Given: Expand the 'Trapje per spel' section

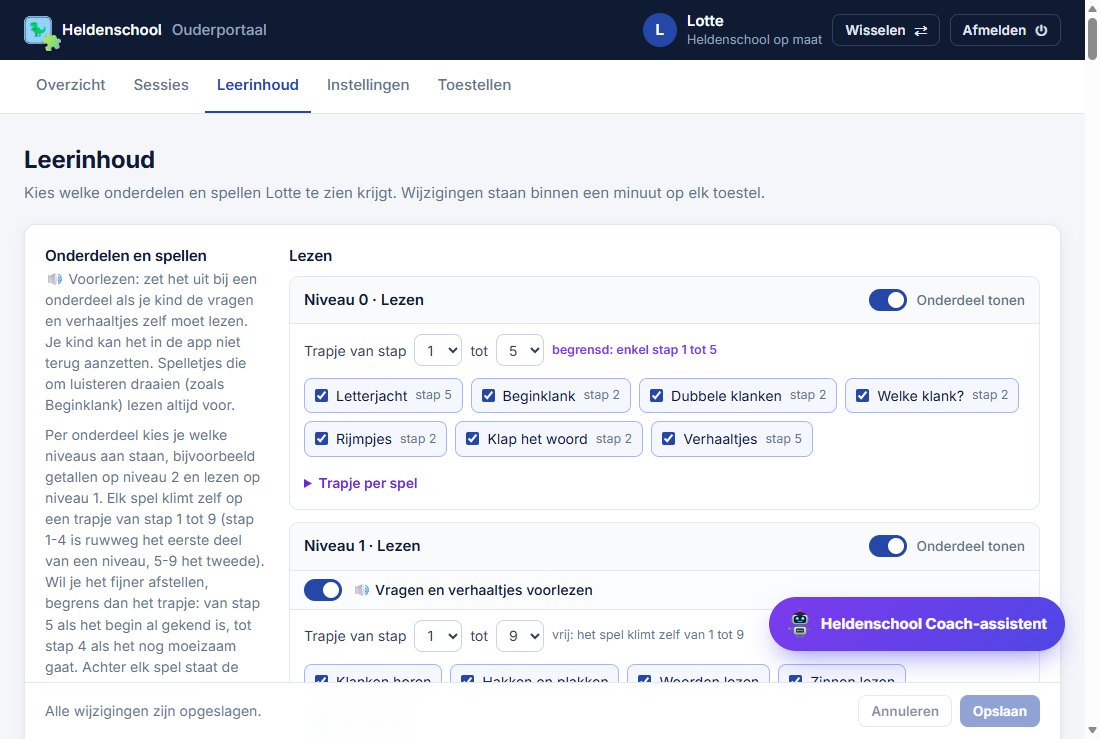Looking at the screenshot, I should [361, 483].
